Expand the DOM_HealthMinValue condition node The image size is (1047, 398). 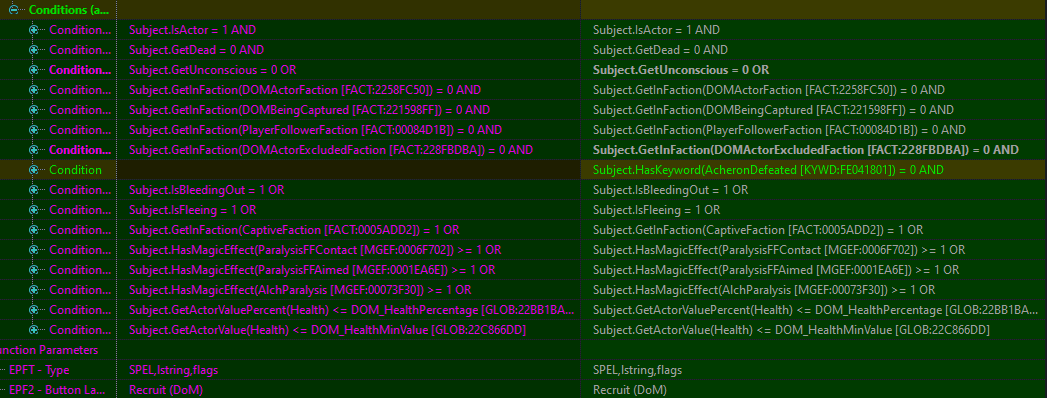(33, 330)
